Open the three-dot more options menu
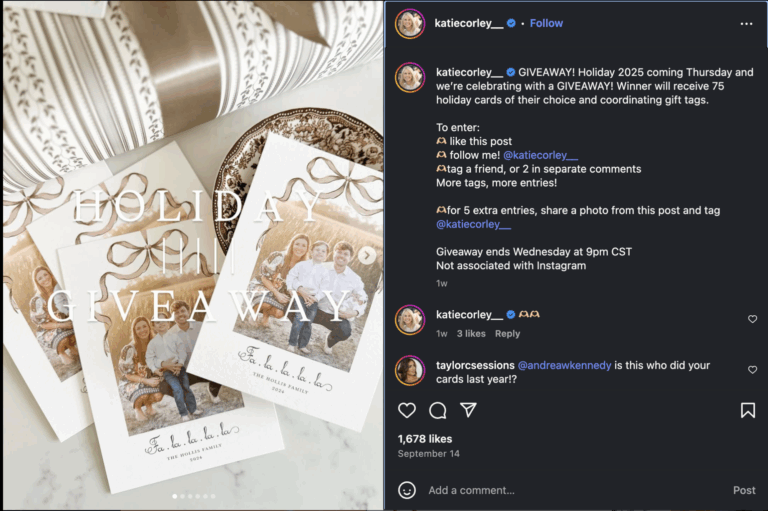 pos(746,23)
